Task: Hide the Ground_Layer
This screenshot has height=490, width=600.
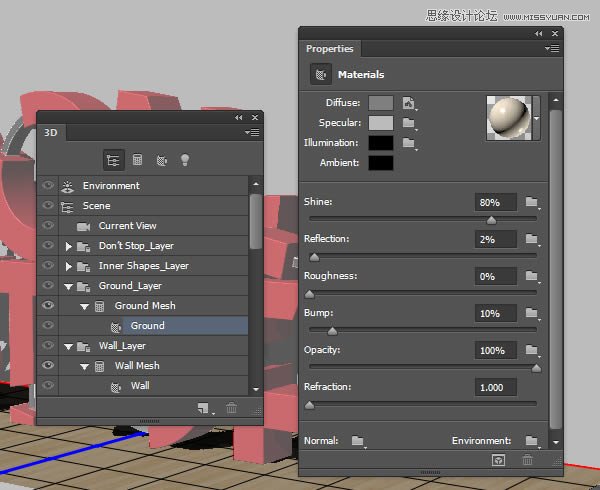Action: 48,285
